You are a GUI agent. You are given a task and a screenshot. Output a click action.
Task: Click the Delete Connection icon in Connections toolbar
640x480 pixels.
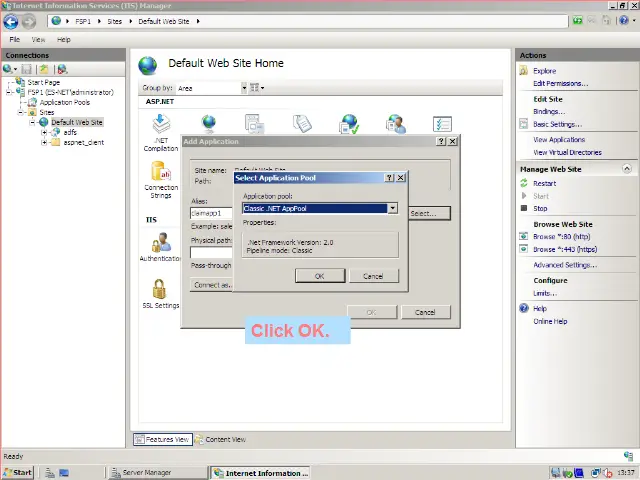coord(62,69)
